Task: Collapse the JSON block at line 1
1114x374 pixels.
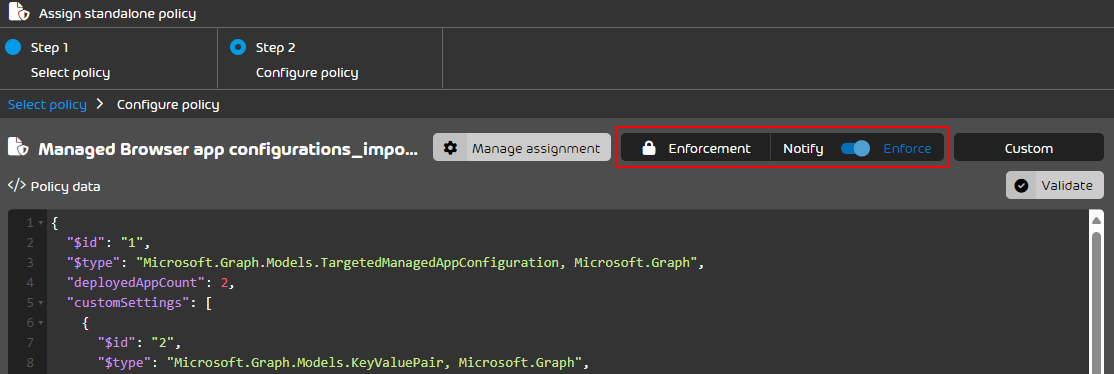Action: point(40,223)
